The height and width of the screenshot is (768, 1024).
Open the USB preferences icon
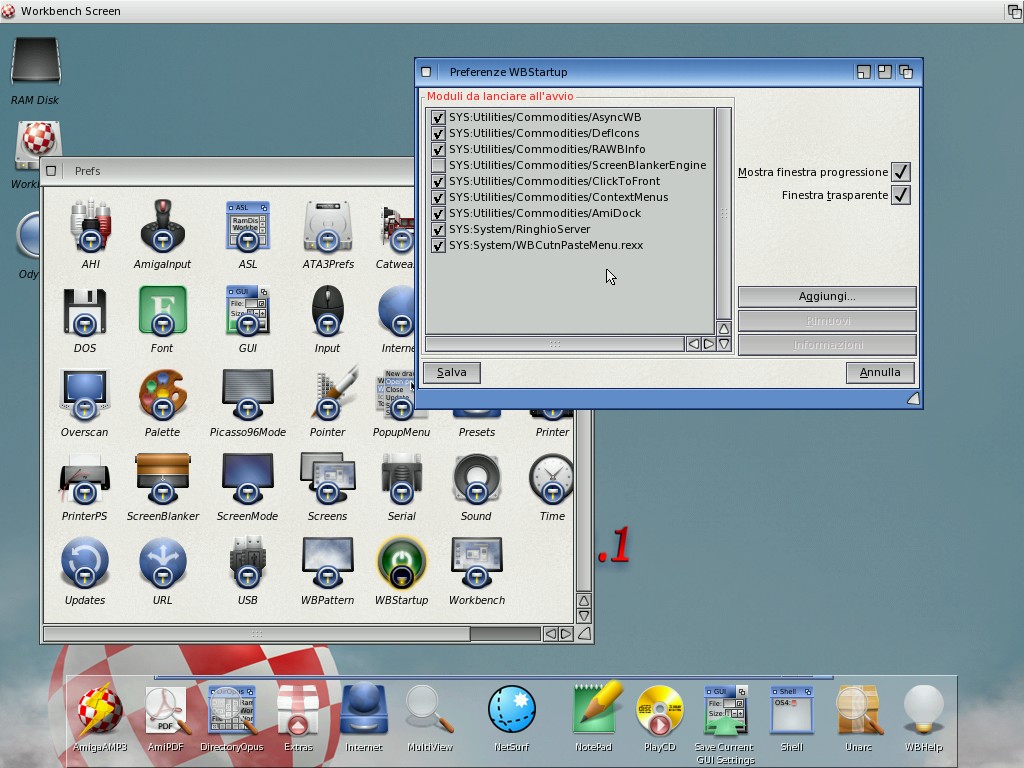click(x=247, y=564)
